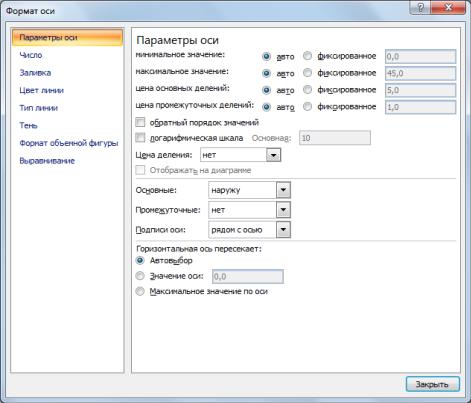
Task: Click the help question mark icon
Action: click(x=420, y=8)
